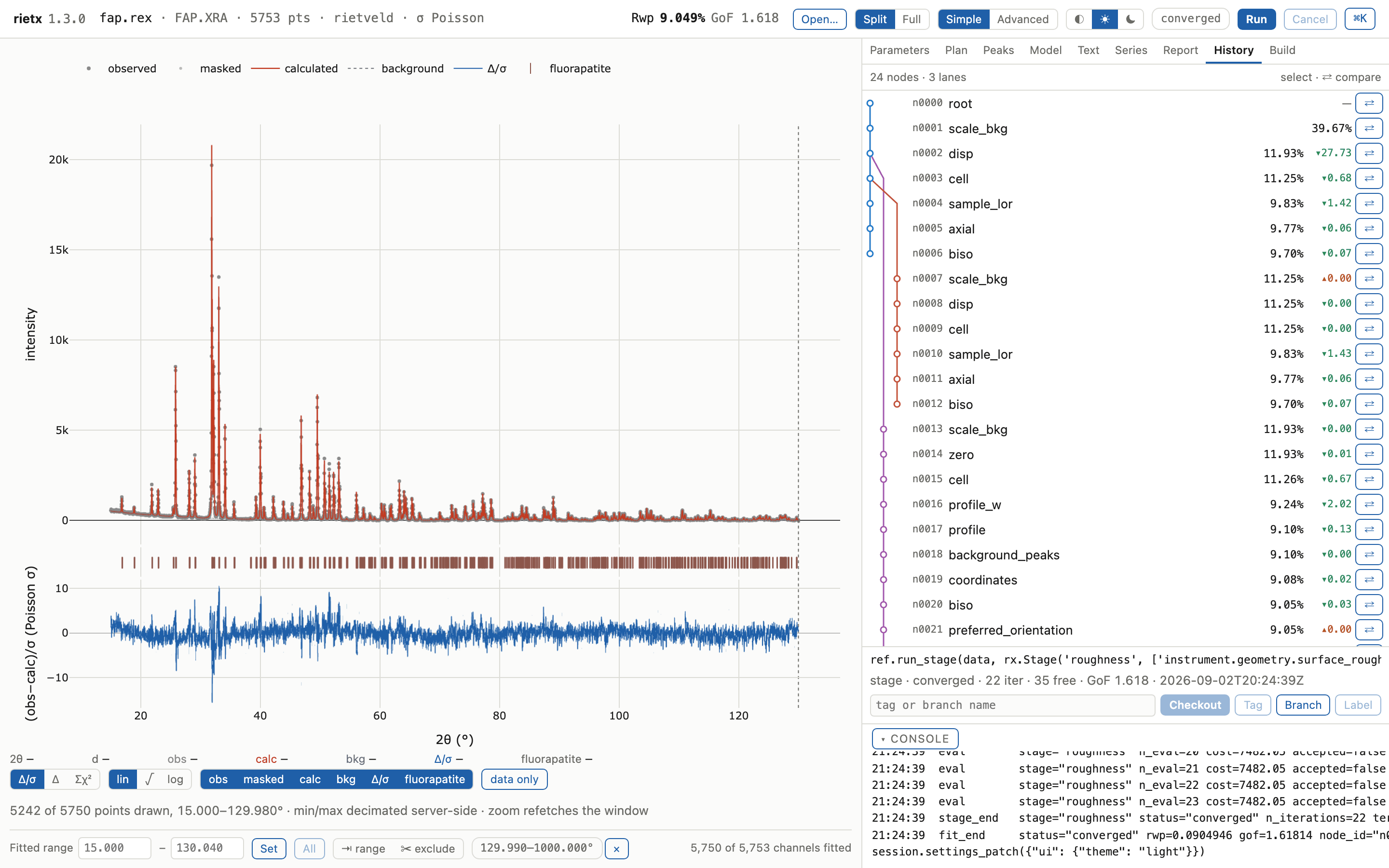Click compare icon for n0020 biso

[x=1368, y=605]
